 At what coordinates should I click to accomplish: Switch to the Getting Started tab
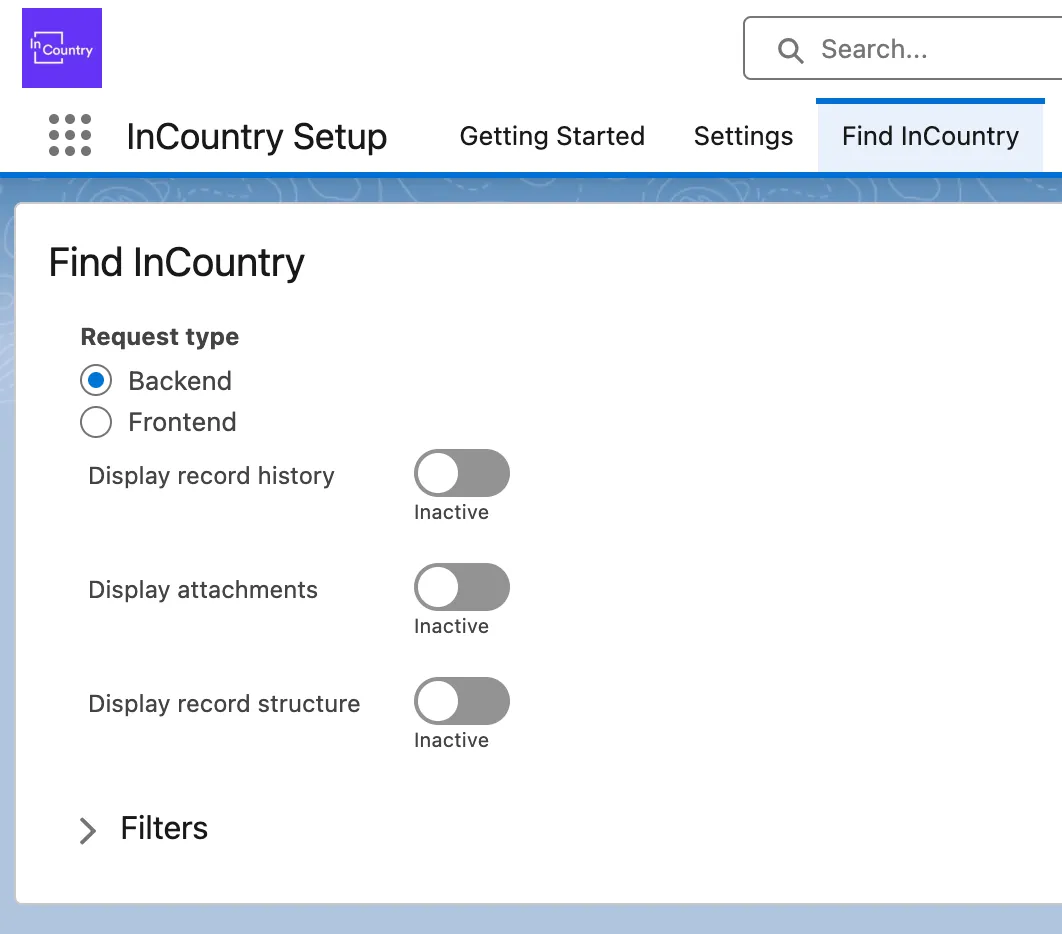tap(552, 136)
